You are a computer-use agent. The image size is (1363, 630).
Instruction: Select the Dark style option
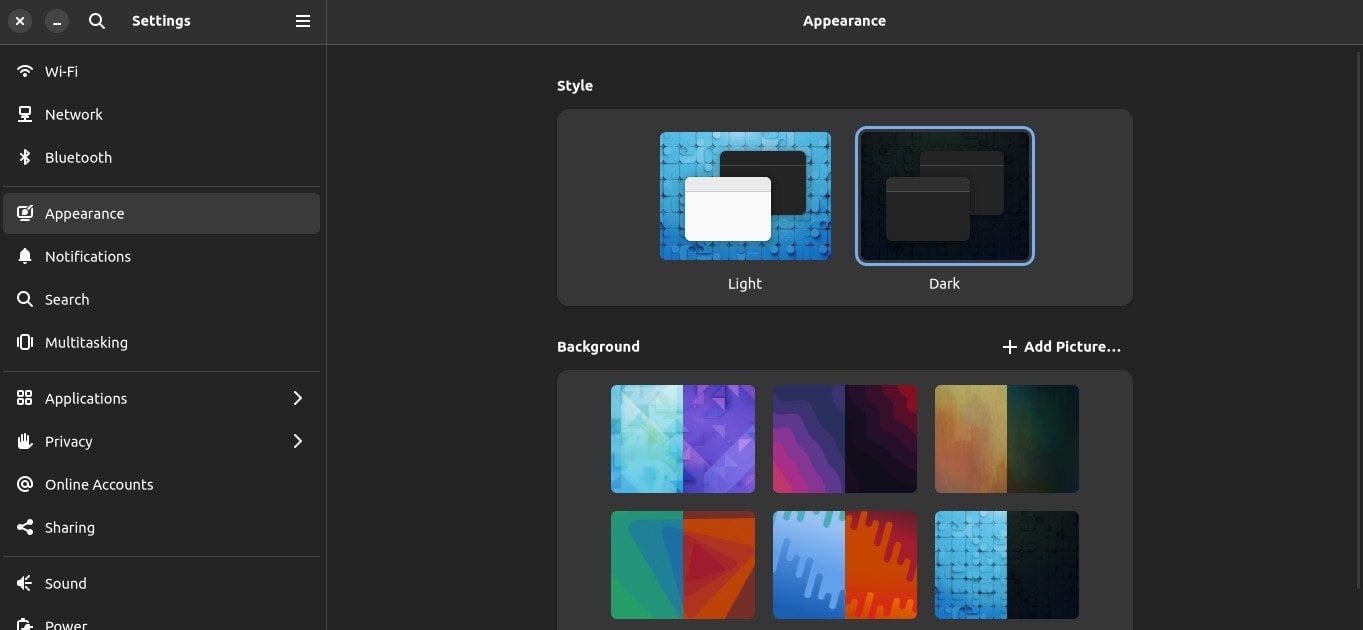point(944,196)
